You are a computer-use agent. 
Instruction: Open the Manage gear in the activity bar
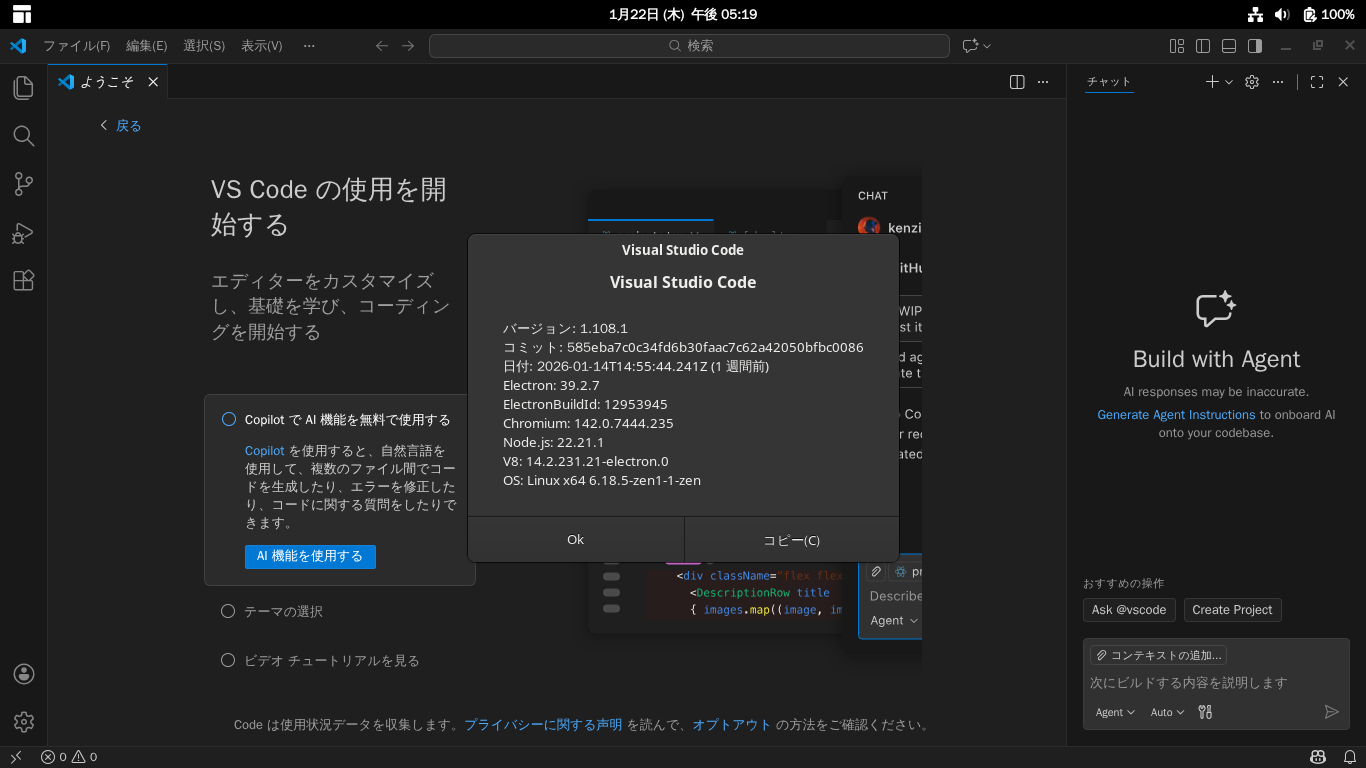click(24, 722)
